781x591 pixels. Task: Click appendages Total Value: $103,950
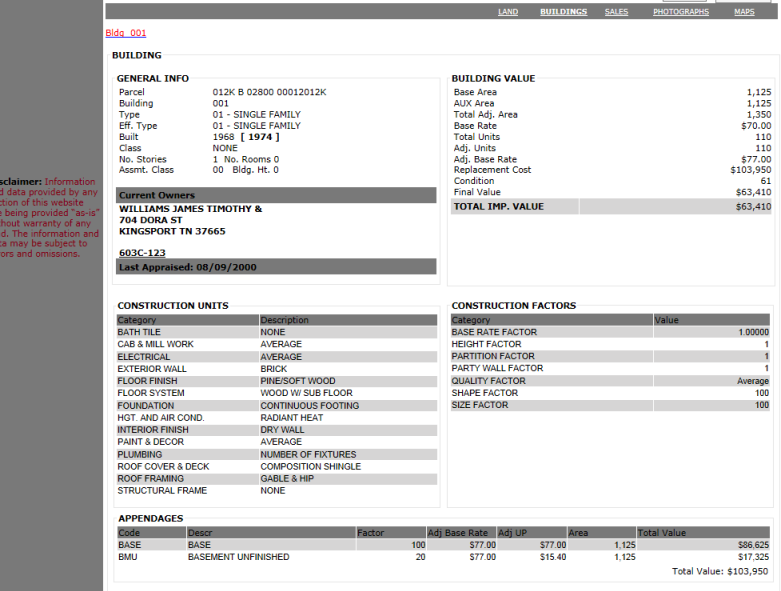tap(720, 571)
